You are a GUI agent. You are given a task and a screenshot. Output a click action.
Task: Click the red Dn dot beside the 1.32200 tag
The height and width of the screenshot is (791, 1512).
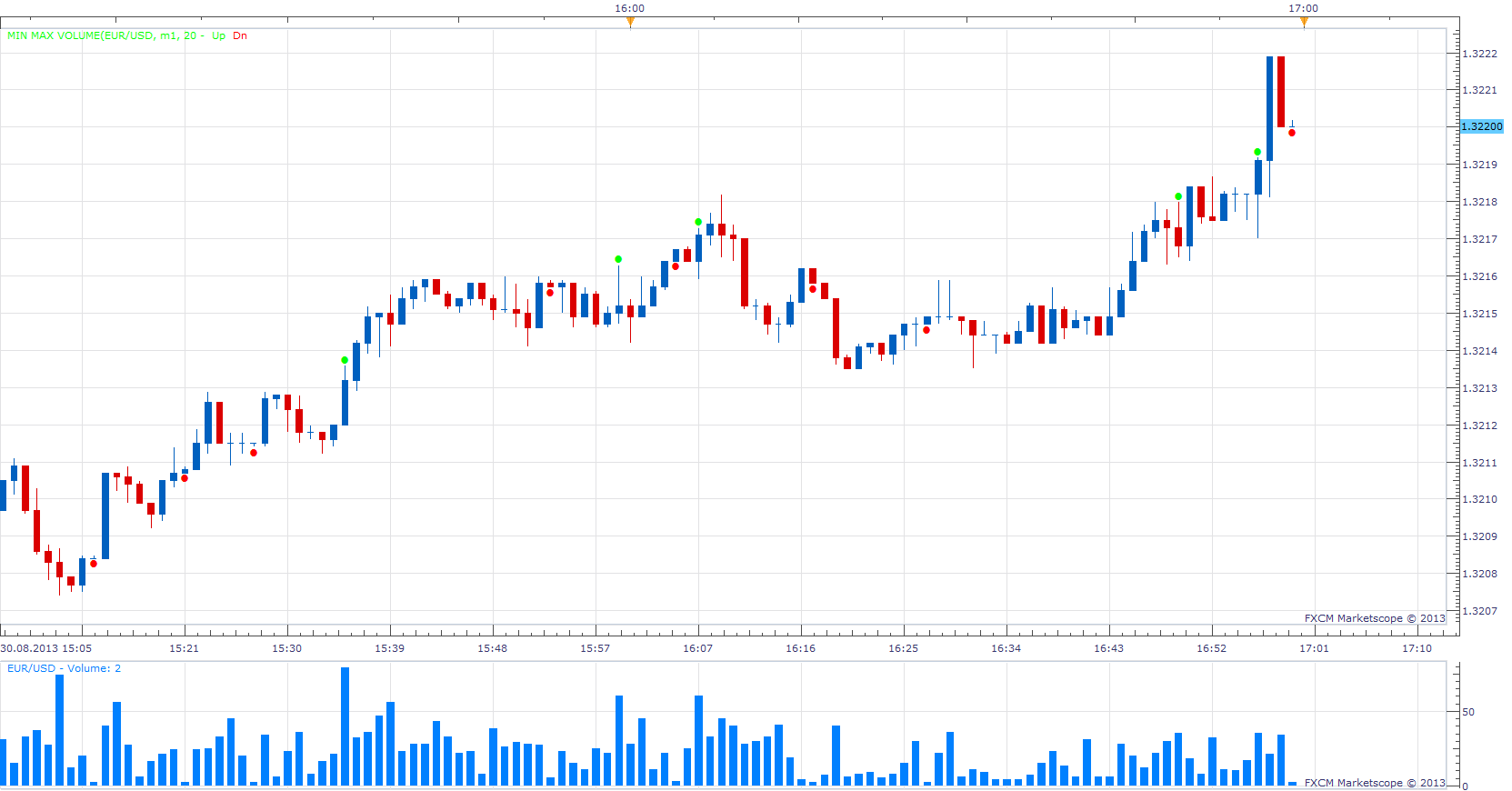click(1292, 133)
